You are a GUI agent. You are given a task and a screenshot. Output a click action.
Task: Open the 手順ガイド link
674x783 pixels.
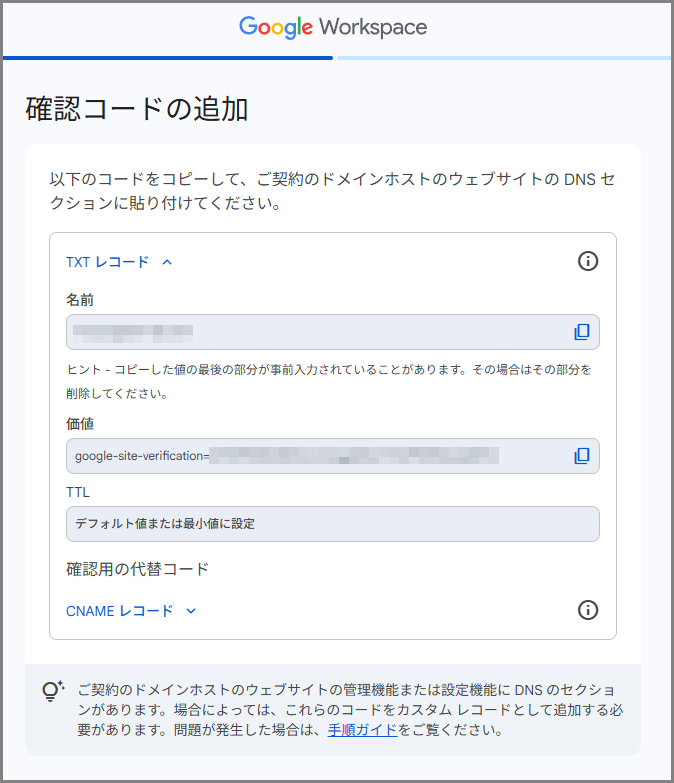[x=362, y=730]
